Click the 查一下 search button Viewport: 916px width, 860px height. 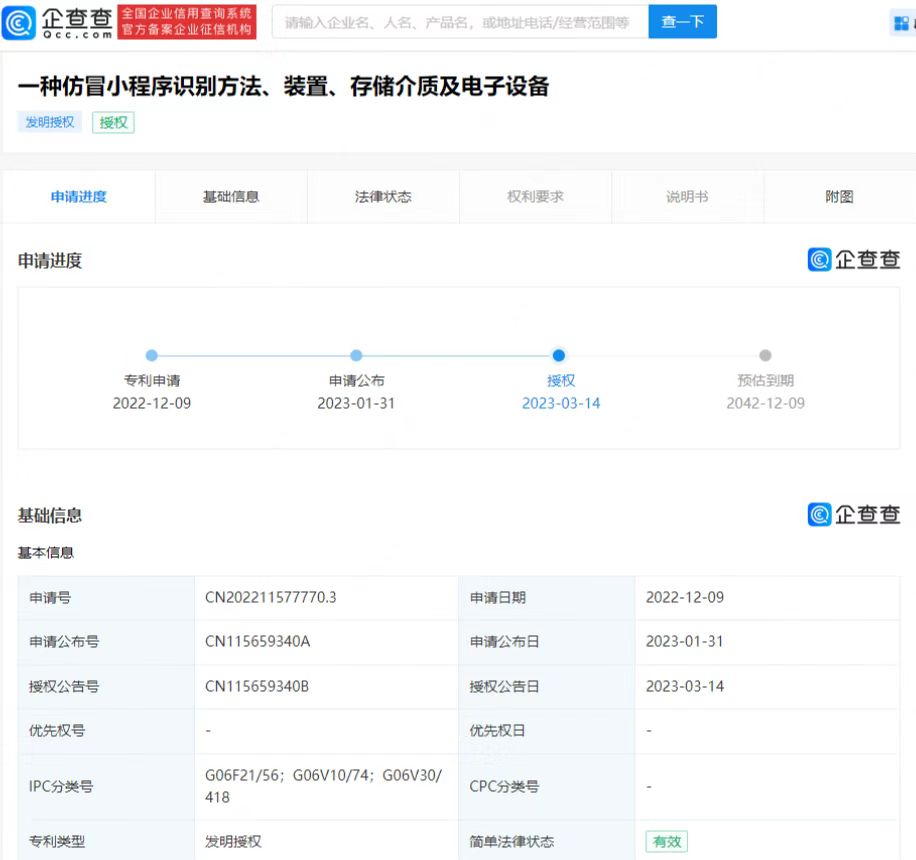click(682, 22)
